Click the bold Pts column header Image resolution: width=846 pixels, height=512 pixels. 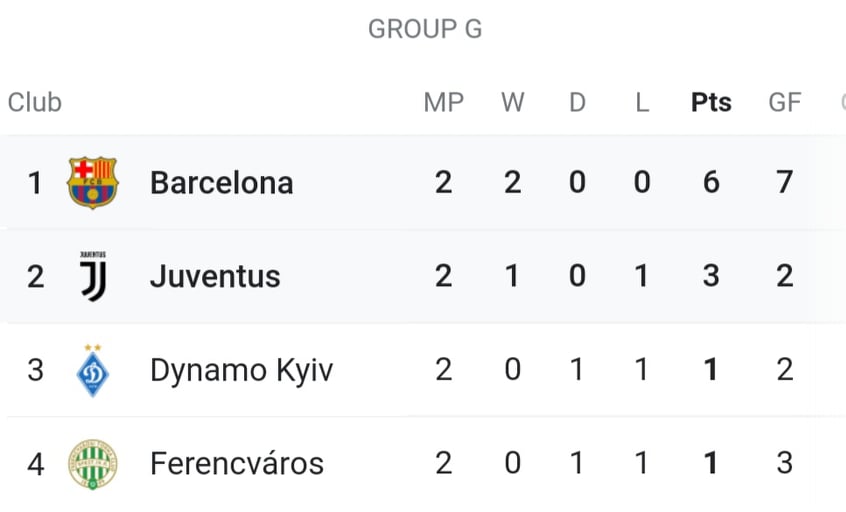[x=711, y=102]
